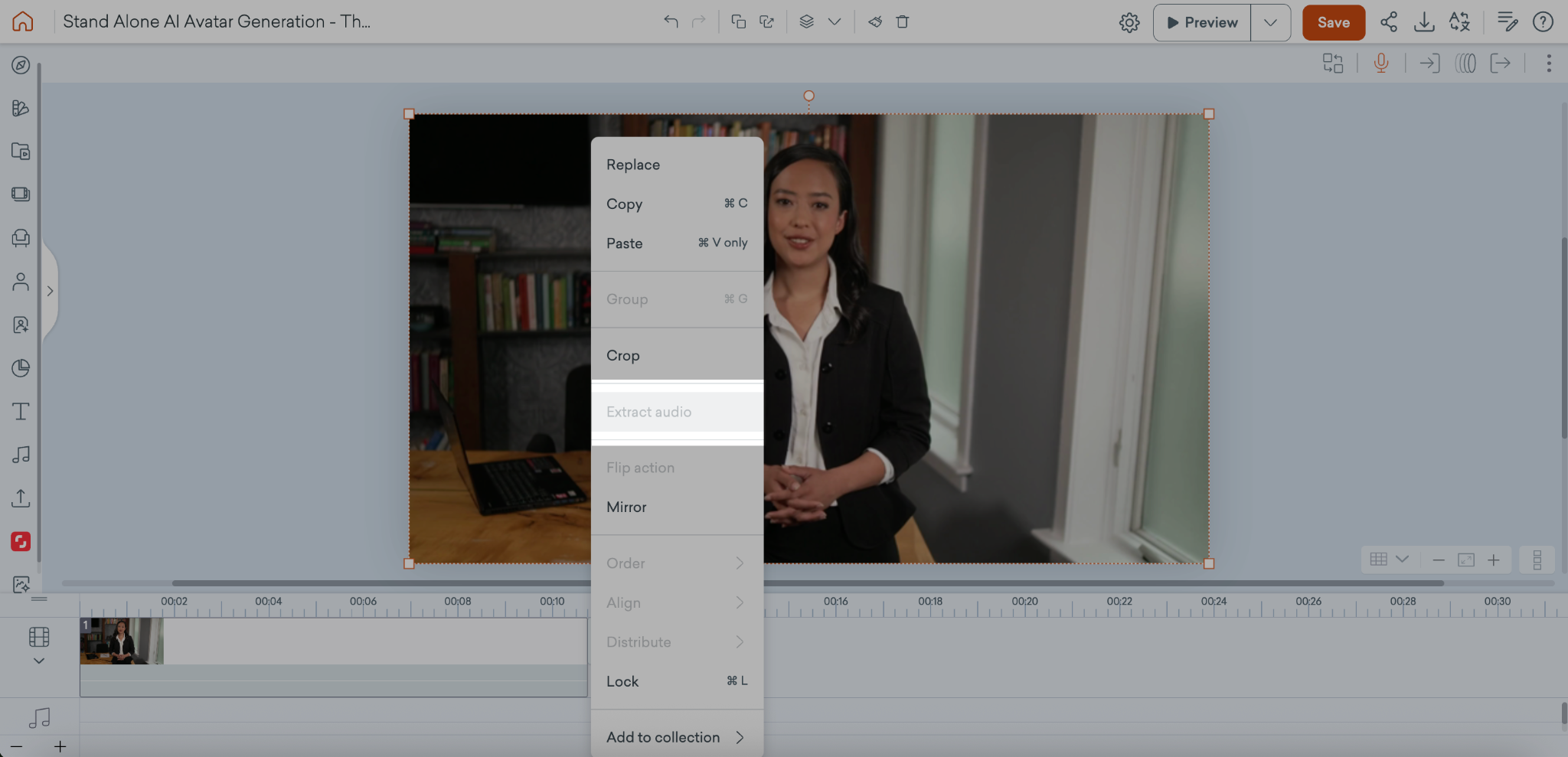
Task: Click the help question mark icon
Action: pos(1543,22)
